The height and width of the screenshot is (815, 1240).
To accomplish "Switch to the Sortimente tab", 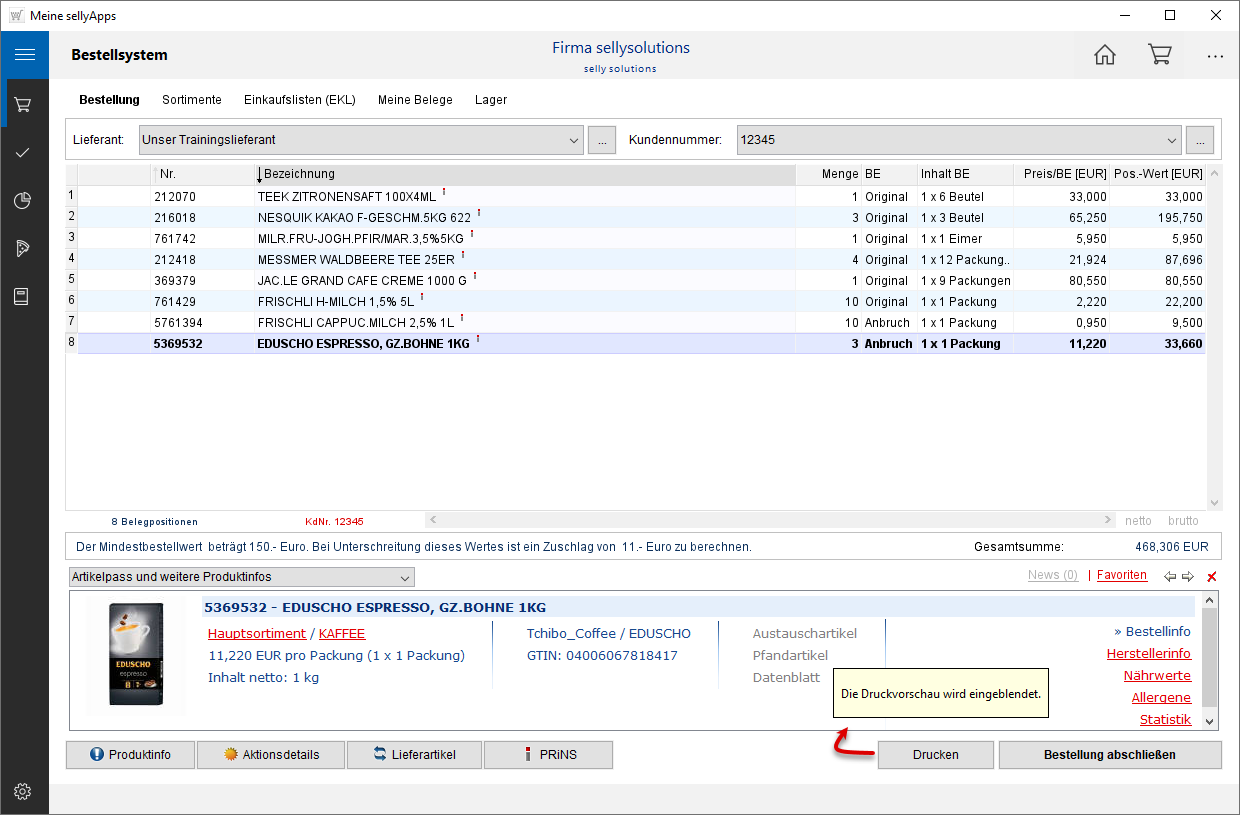I will 192,100.
